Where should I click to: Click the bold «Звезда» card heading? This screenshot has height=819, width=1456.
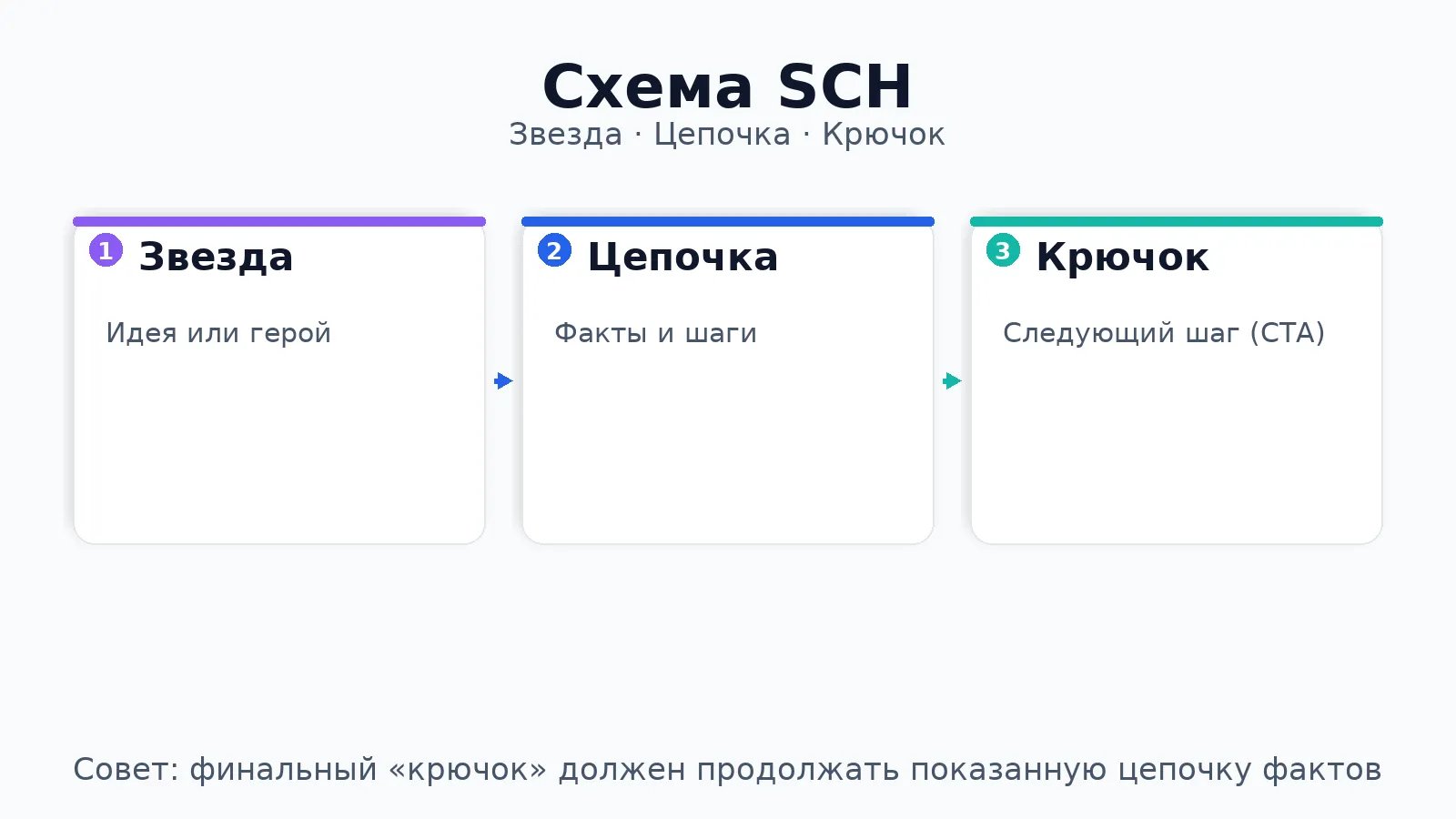[x=216, y=257]
